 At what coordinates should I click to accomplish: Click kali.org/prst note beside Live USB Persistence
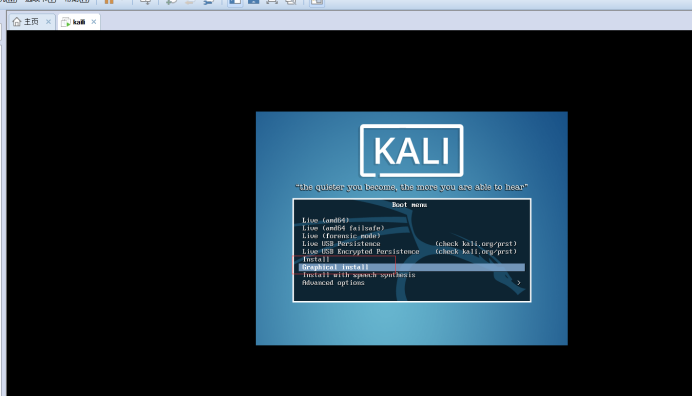(476, 244)
